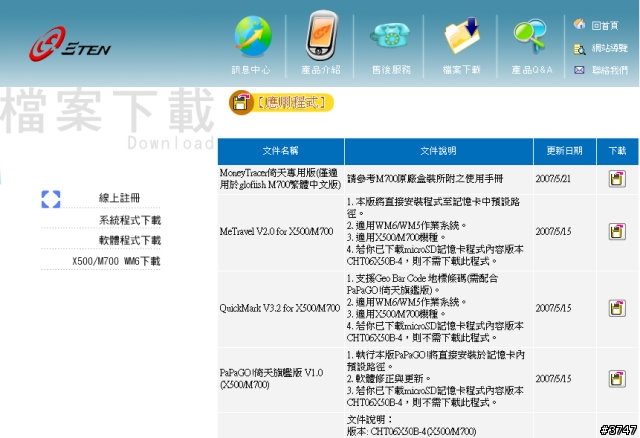Click the envelope 聯絡我們 icon
The width and height of the screenshot is (640, 438).
click(579, 70)
